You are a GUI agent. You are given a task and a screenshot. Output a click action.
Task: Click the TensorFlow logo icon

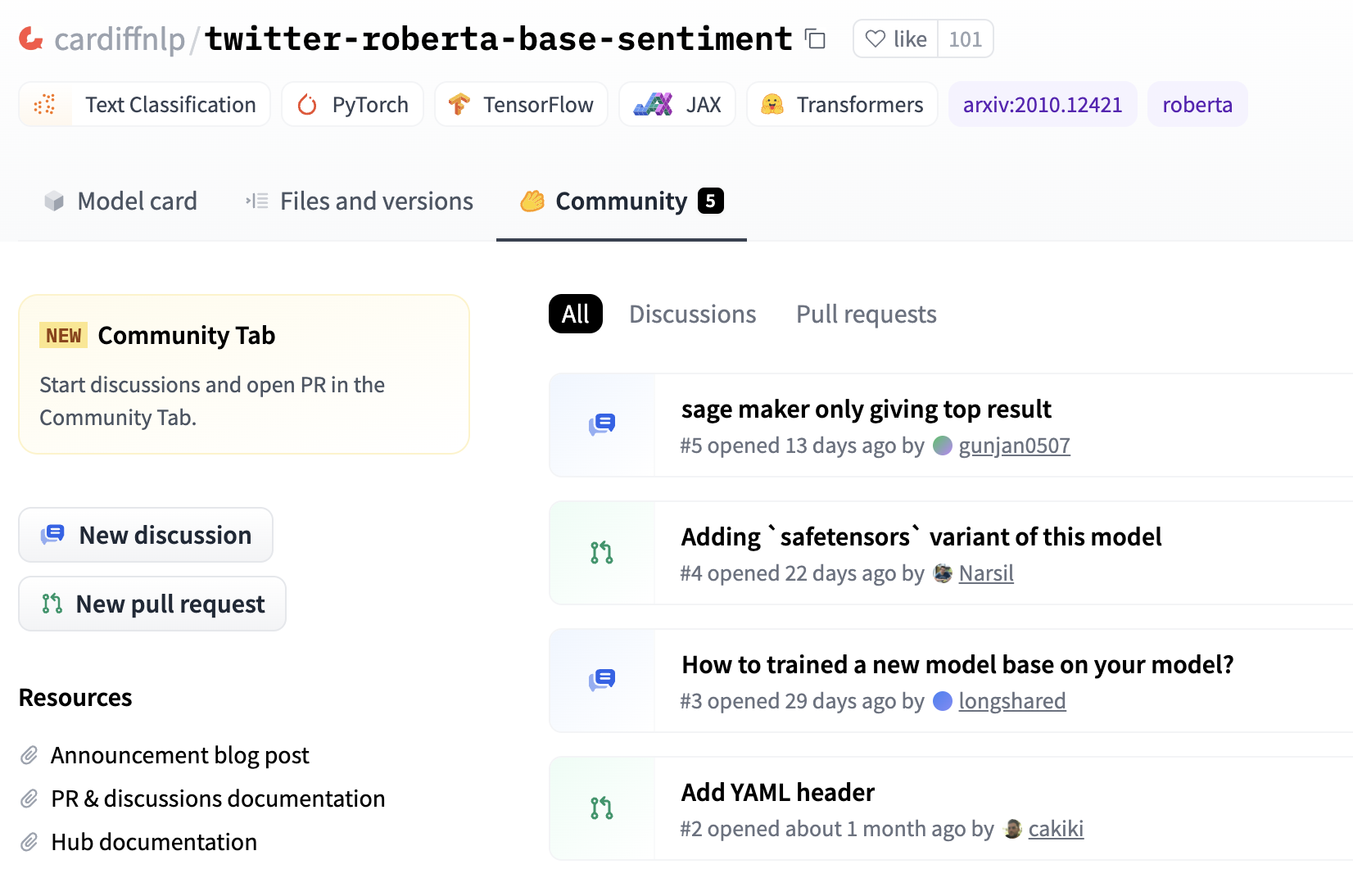[x=459, y=104]
